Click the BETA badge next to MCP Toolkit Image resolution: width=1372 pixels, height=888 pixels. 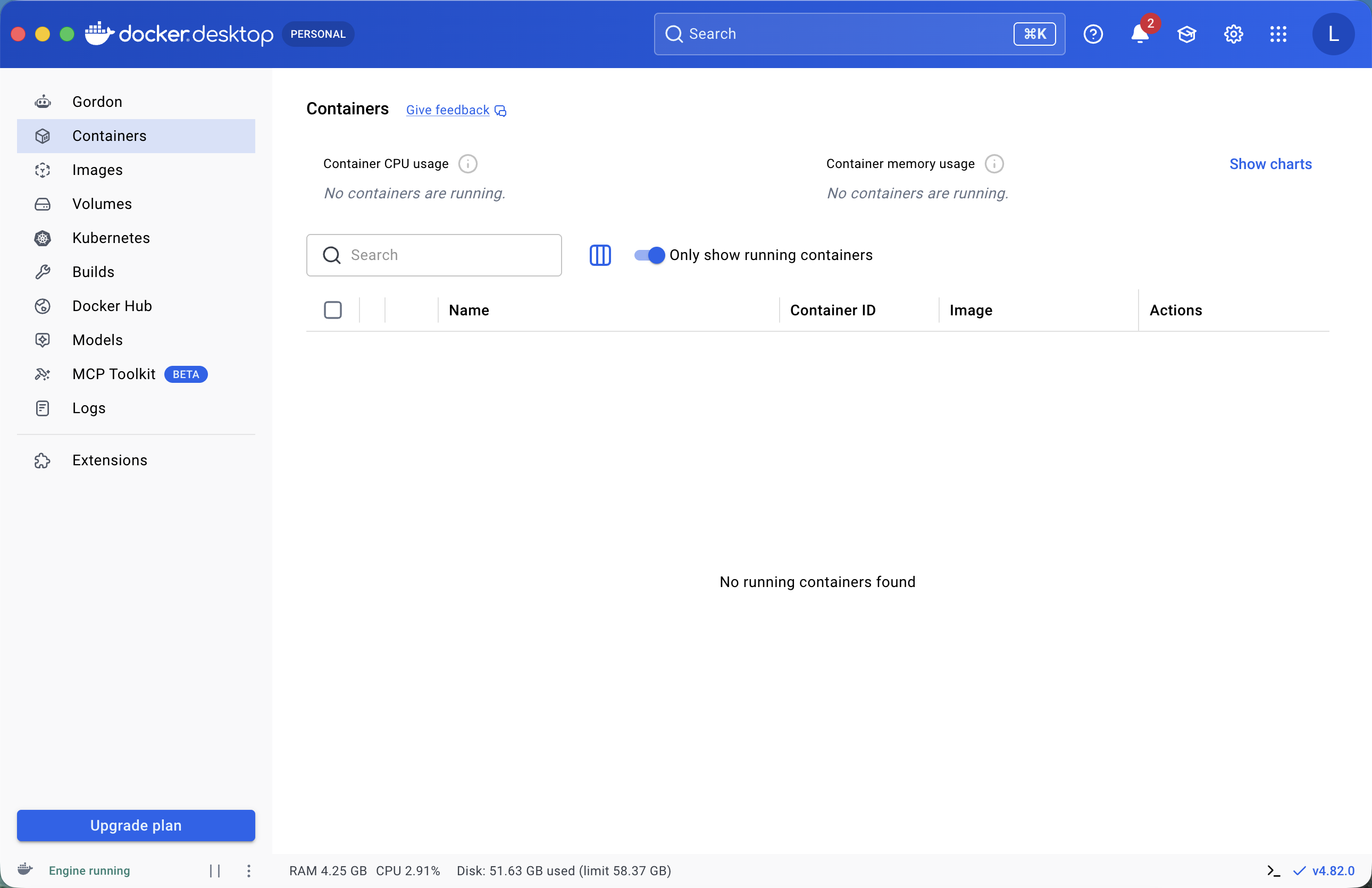(x=186, y=374)
